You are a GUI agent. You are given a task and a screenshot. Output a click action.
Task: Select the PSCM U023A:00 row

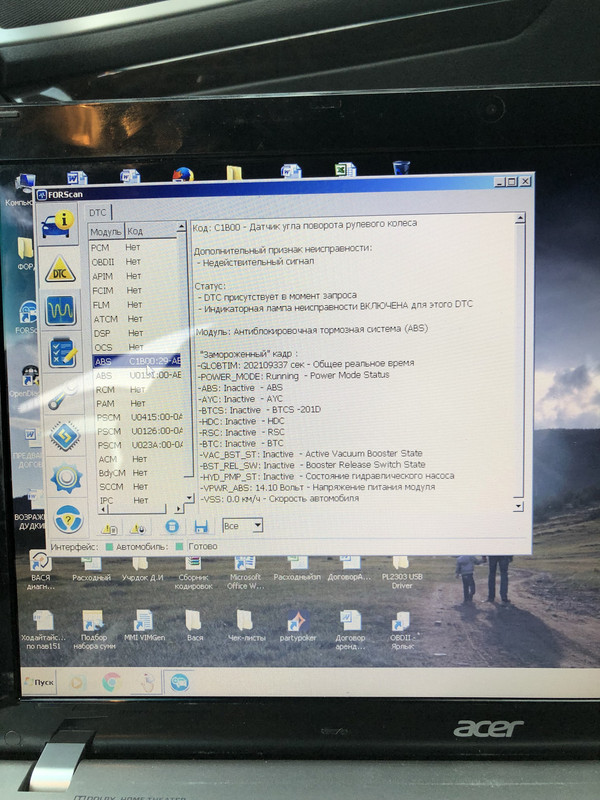(x=140, y=445)
